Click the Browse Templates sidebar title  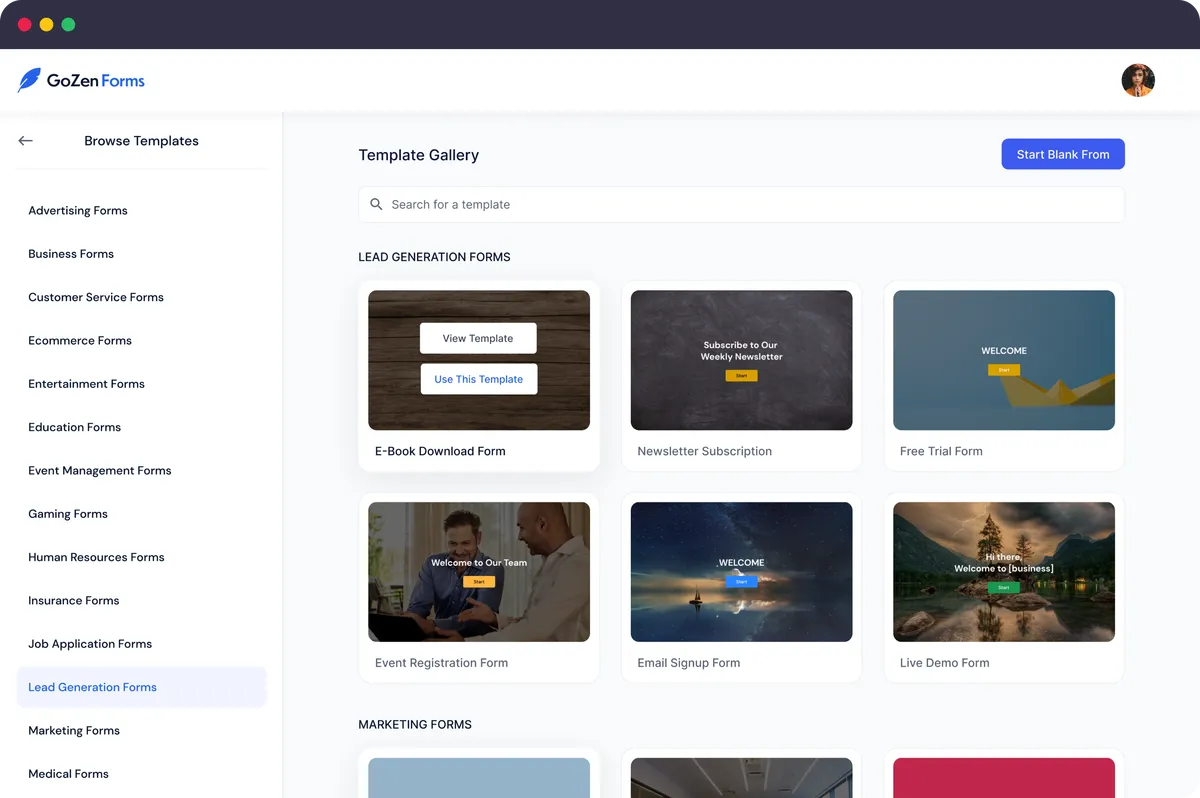click(141, 141)
